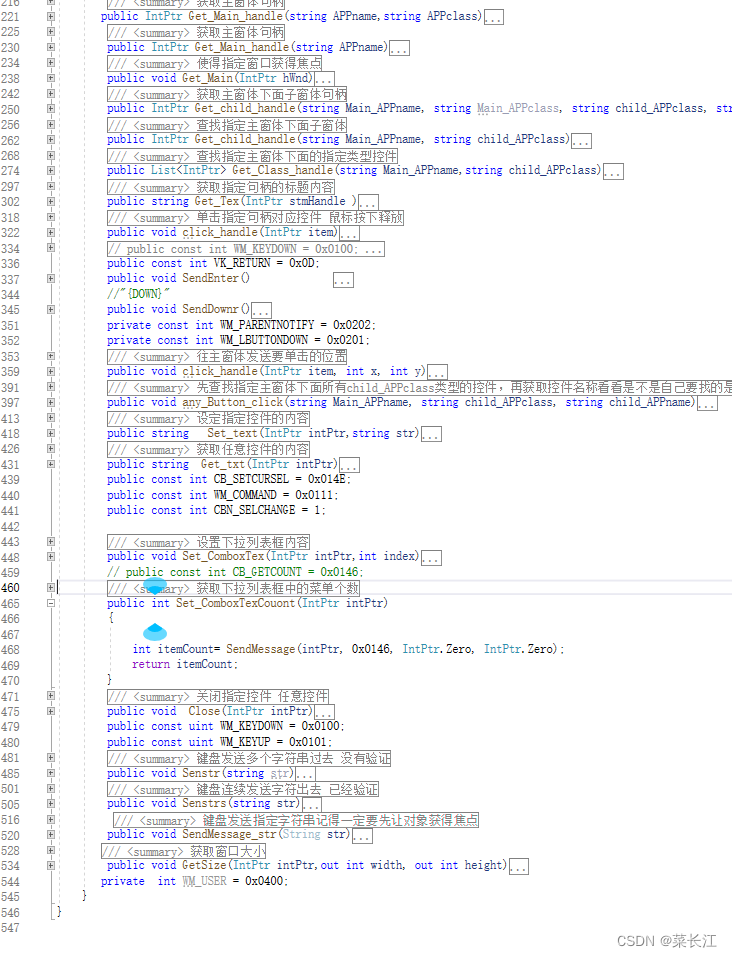732x957 pixels.
Task: Click 'WM_KEYDOWN' uint constant on line 479
Action: 251,726
